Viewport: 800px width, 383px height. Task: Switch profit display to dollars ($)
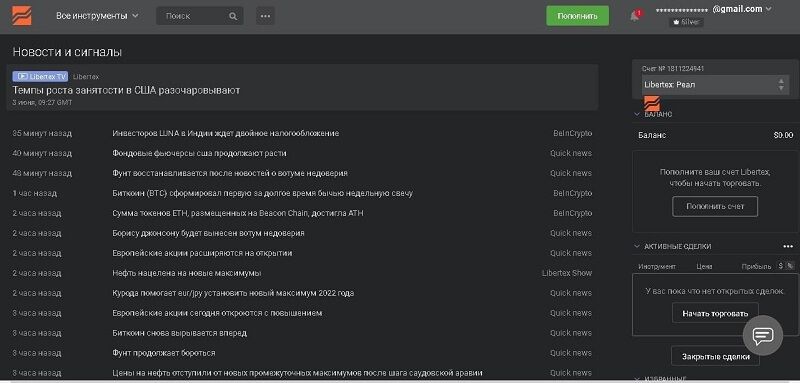pyautogui.click(x=781, y=266)
